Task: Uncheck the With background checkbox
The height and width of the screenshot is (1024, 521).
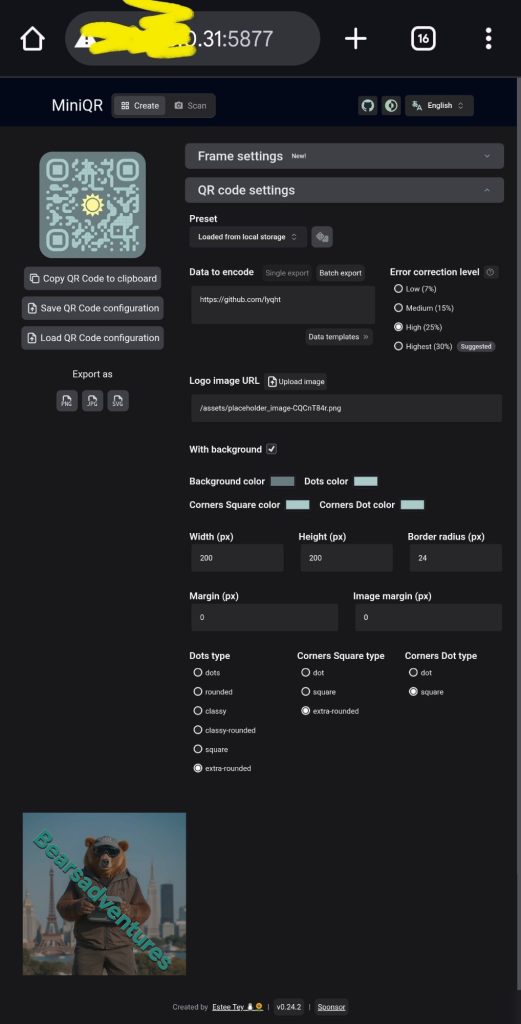Action: click(272, 449)
